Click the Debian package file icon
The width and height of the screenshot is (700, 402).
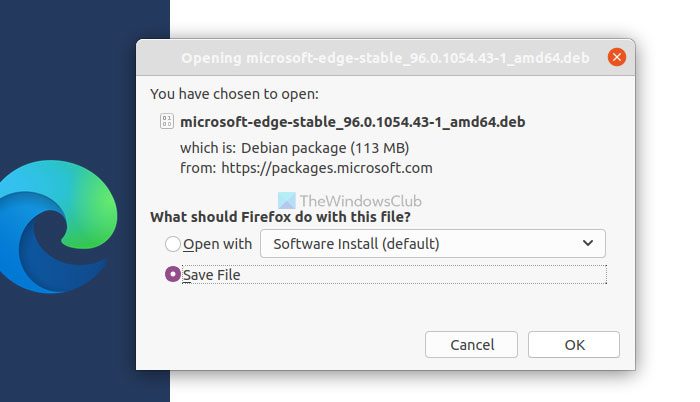[165, 121]
